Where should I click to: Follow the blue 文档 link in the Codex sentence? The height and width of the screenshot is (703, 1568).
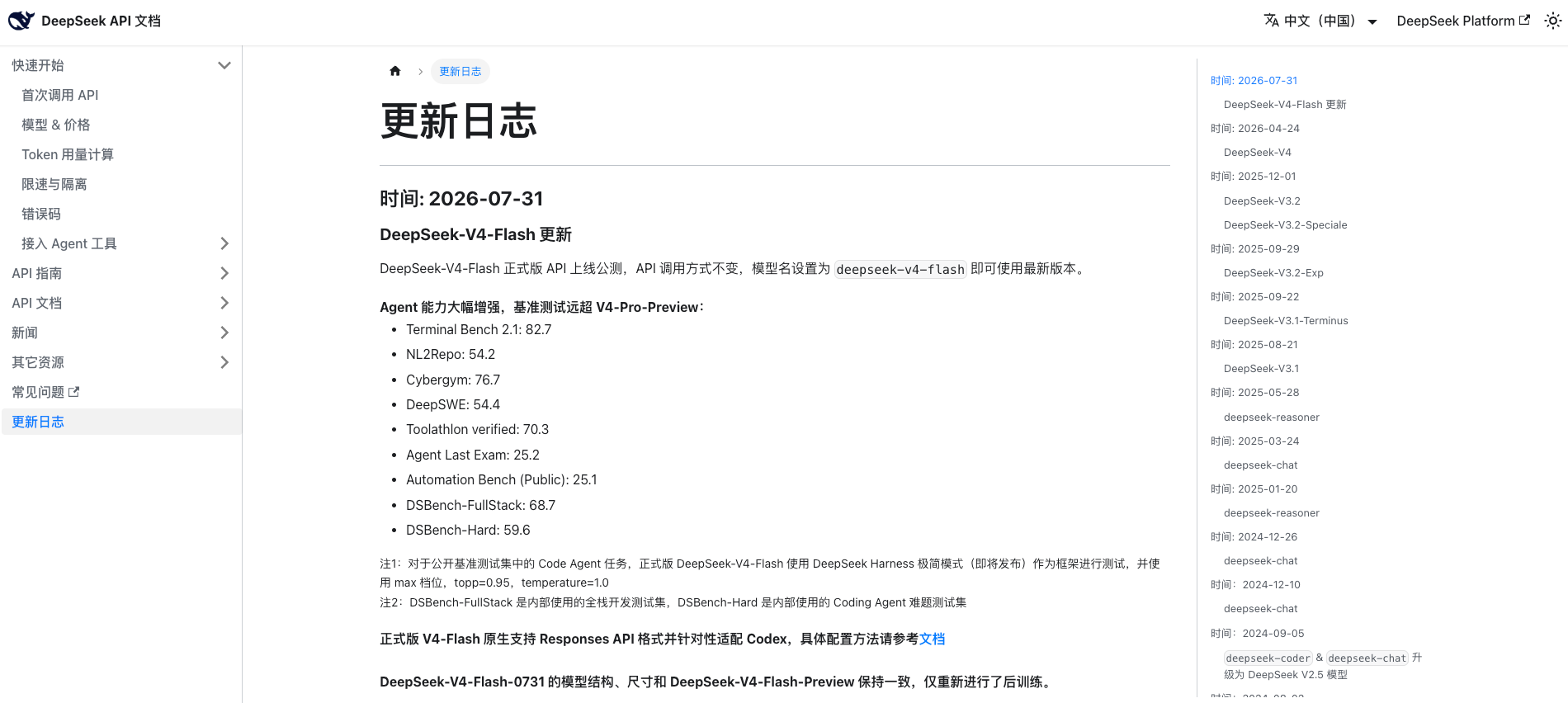933,639
